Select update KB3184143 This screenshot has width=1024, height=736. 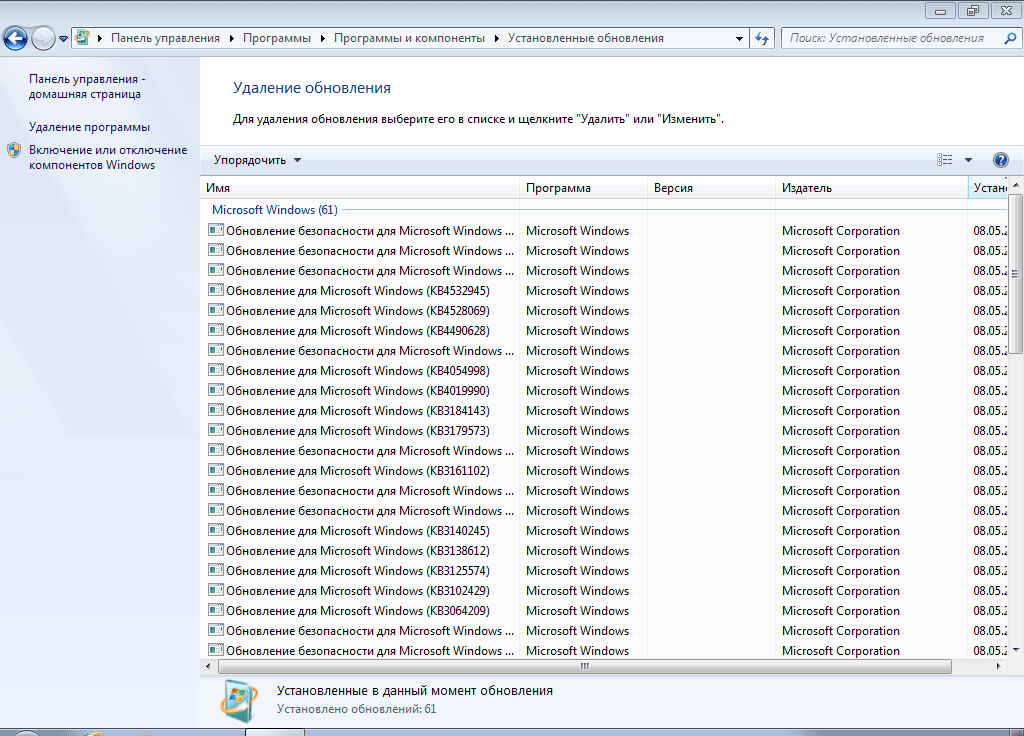pyautogui.click(x=358, y=411)
